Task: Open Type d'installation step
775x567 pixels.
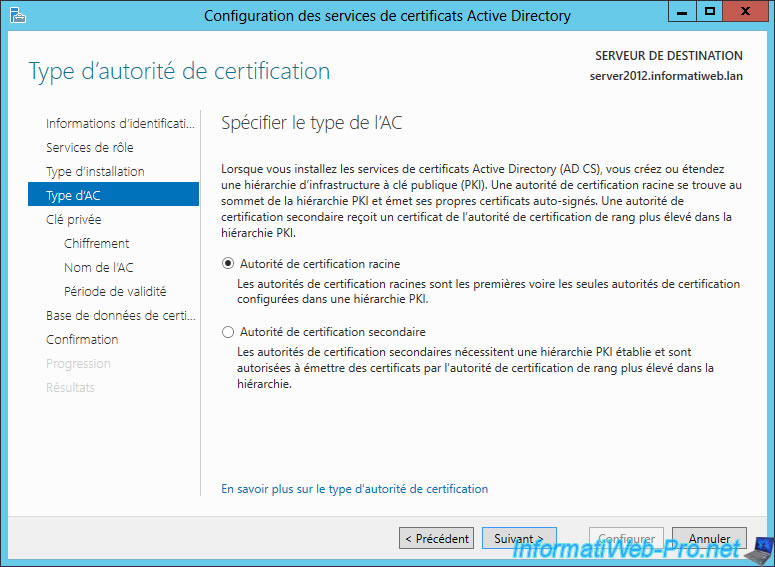Action: tap(95, 171)
